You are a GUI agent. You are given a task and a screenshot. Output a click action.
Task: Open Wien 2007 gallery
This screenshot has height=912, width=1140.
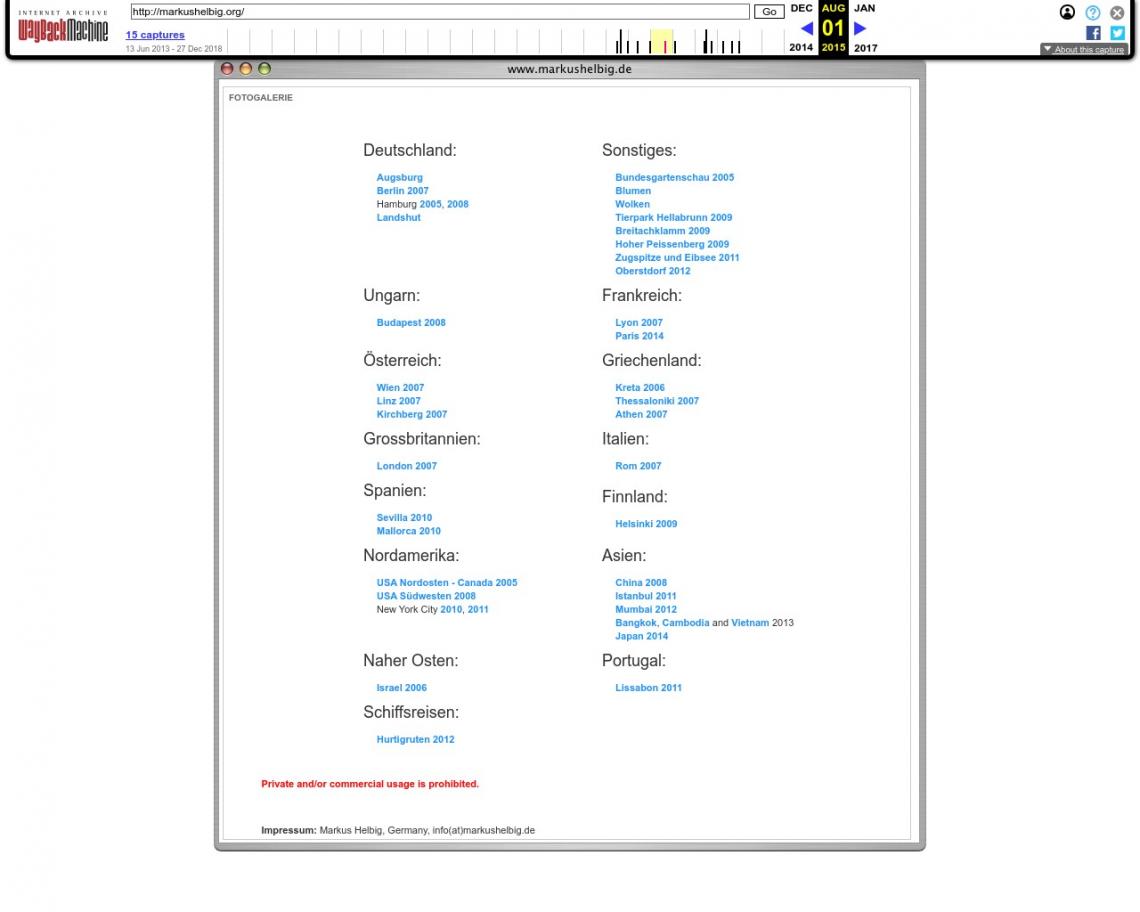400,388
